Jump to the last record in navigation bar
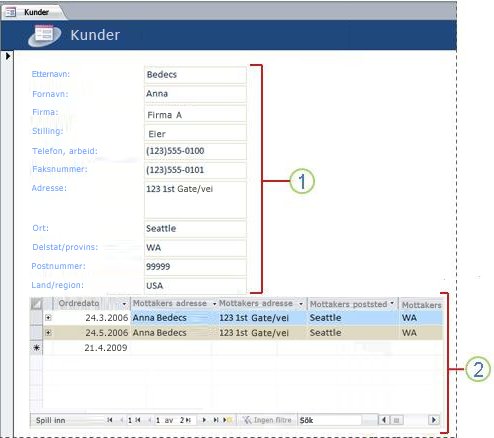 pos(216,420)
